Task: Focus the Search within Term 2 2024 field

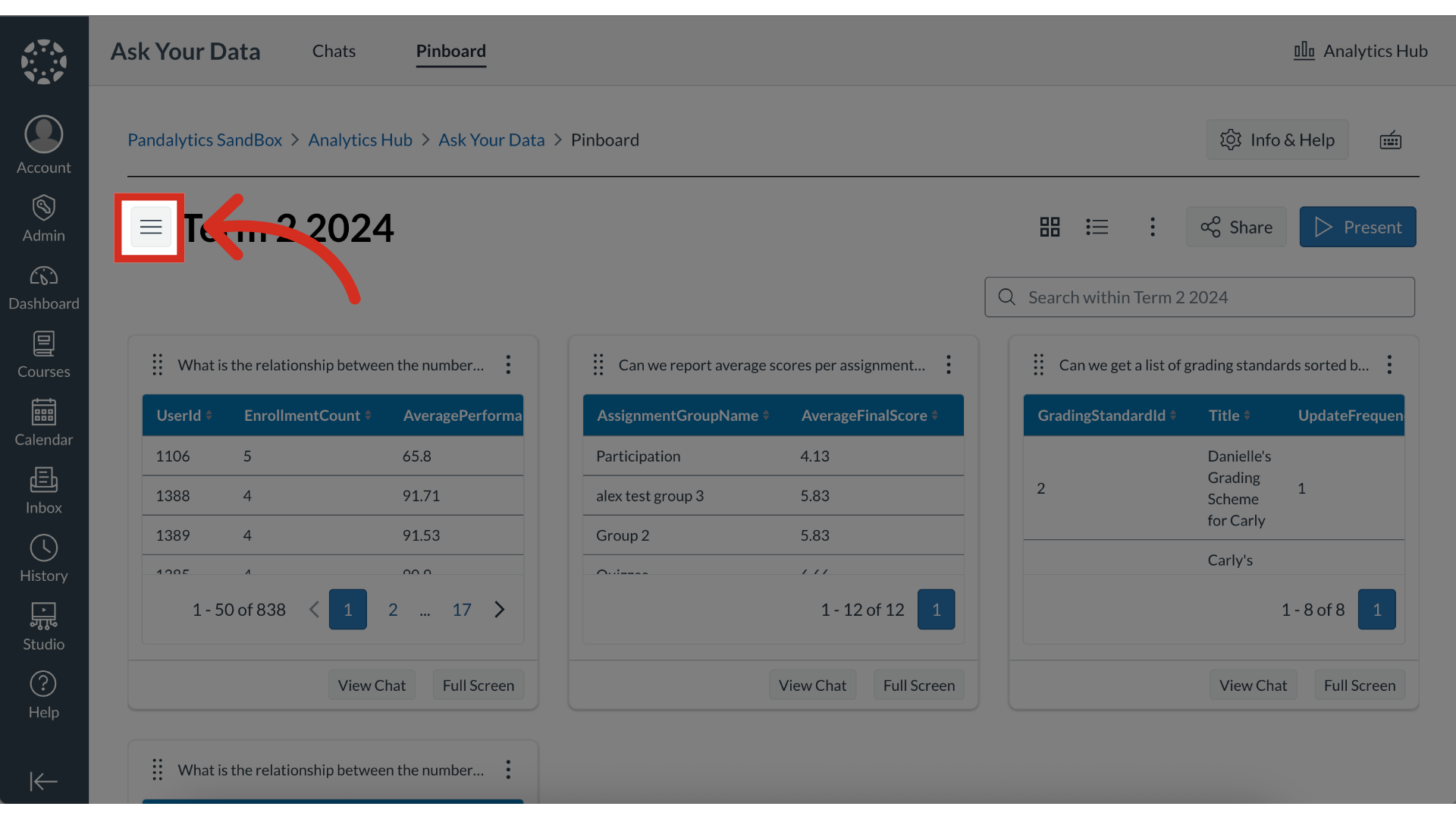Action: [x=1200, y=297]
